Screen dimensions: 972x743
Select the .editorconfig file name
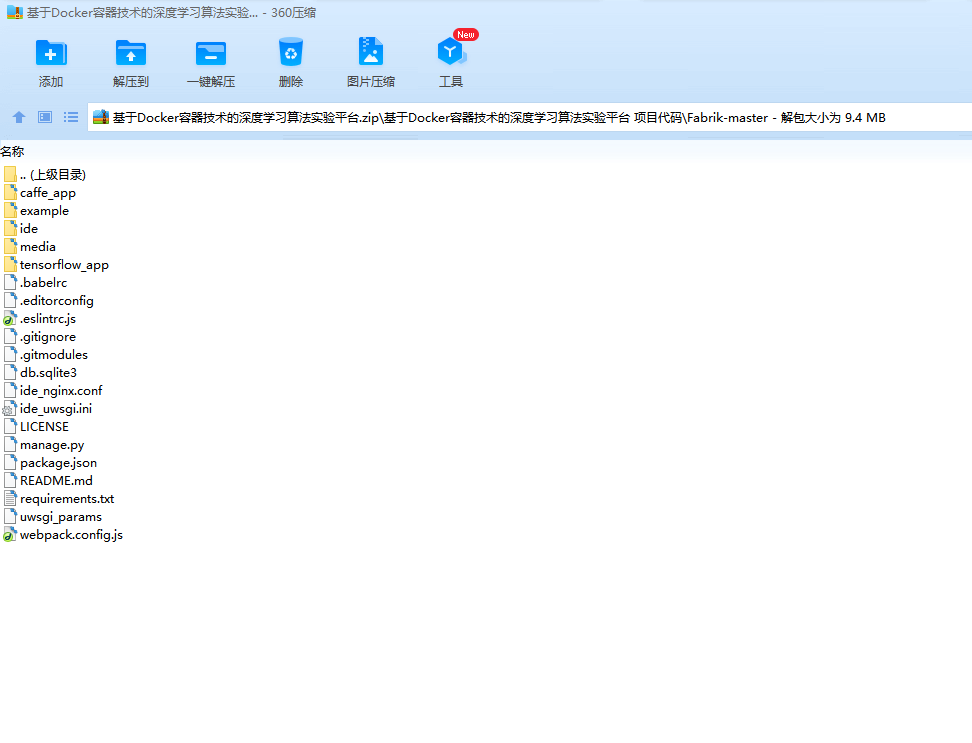click(x=56, y=301)
